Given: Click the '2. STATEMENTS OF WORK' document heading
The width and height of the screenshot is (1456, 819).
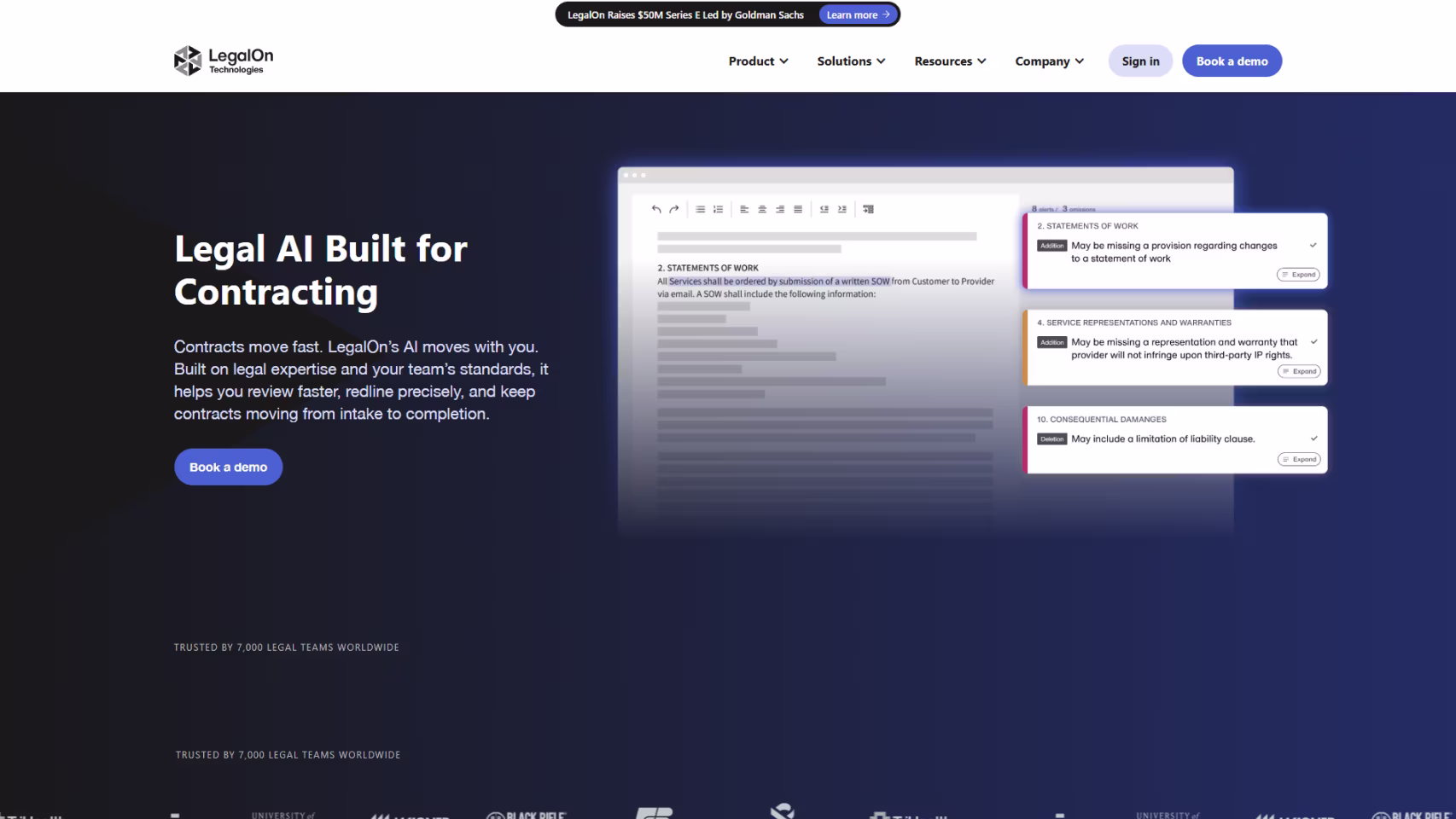Looking at the screenshot, I should click(708, 268).
